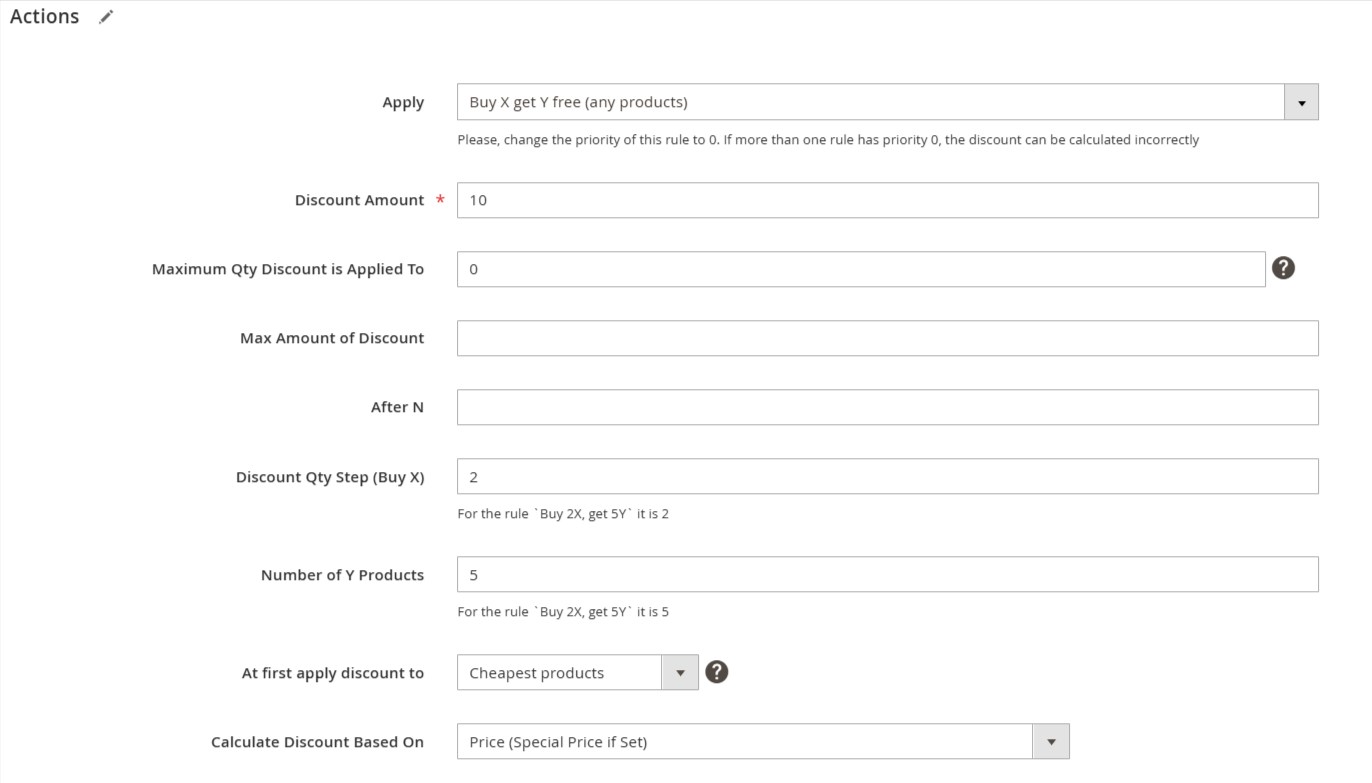The image size is (1372, 783).
Task: Click the priority warning note under Apply
Action: (x=828, y=140)
